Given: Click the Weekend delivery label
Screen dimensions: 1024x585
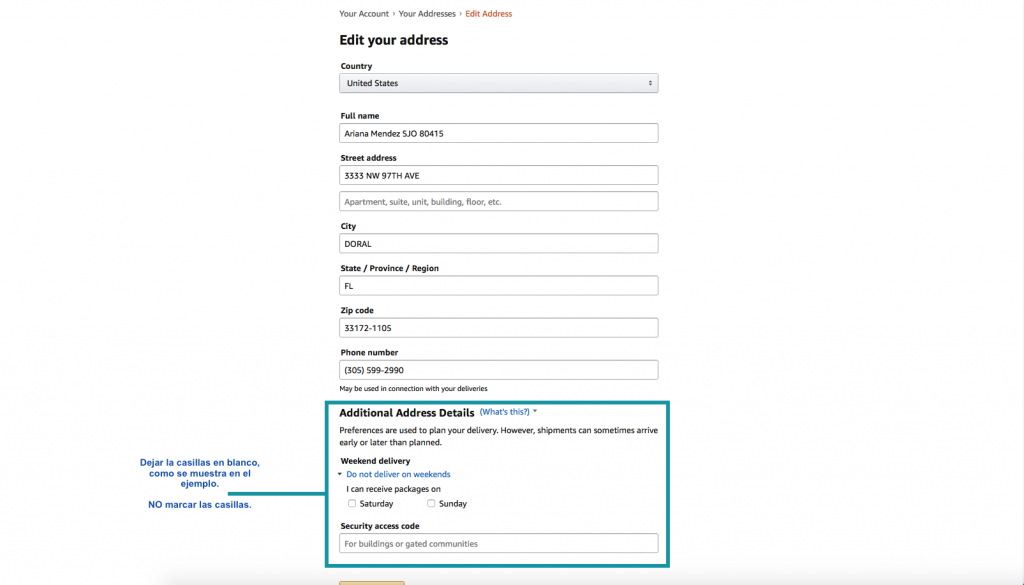Looking at the screenshot, I should point(375,461).
